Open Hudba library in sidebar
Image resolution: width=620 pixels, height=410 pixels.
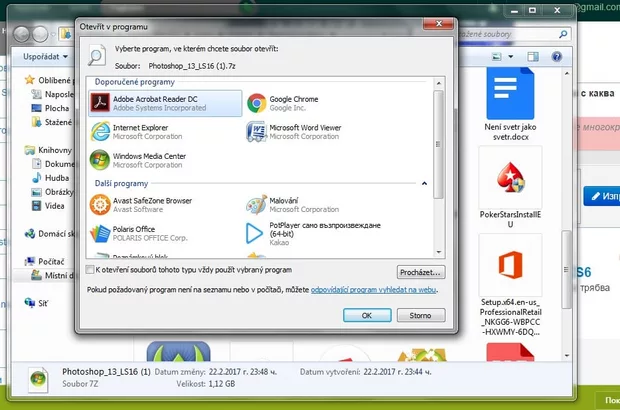tap(50, 178)
